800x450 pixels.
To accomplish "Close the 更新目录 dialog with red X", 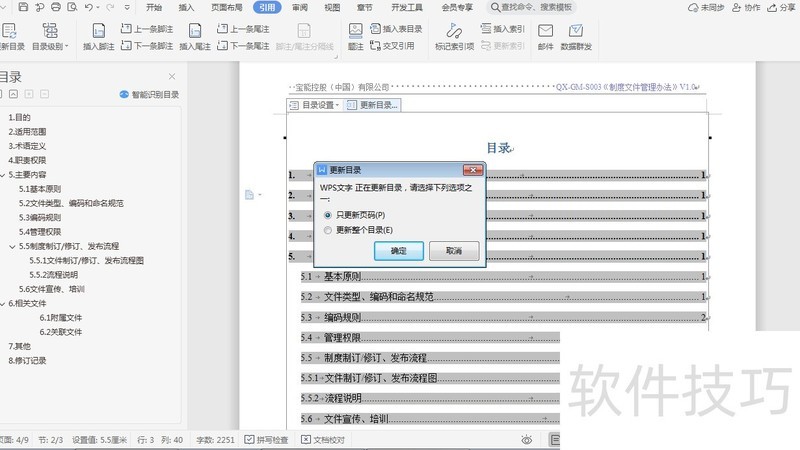I will tap(473, 170).
